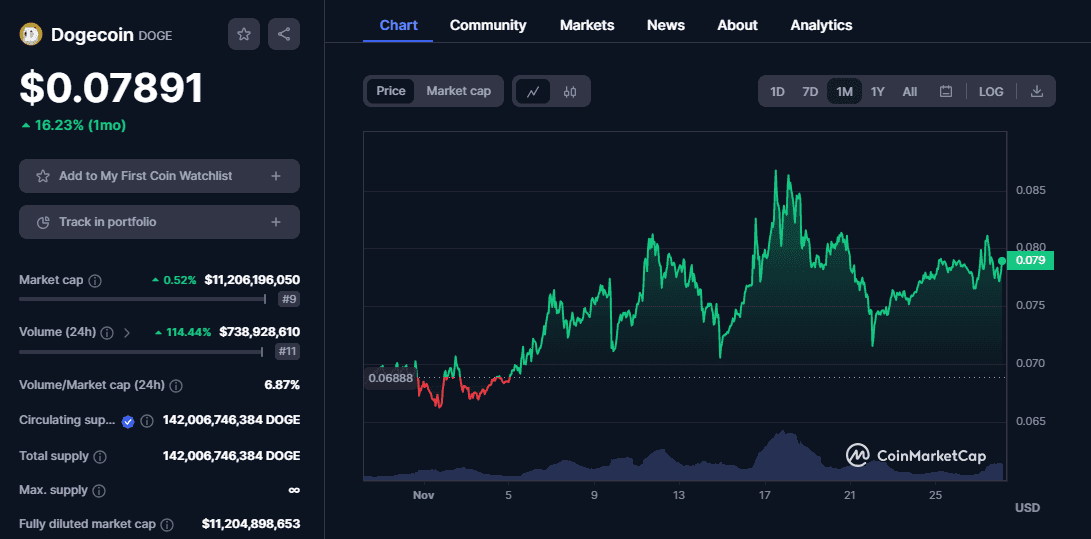Select the 7D time range button
Viewport: 1091px width, 539px height.
coord(810,91)
